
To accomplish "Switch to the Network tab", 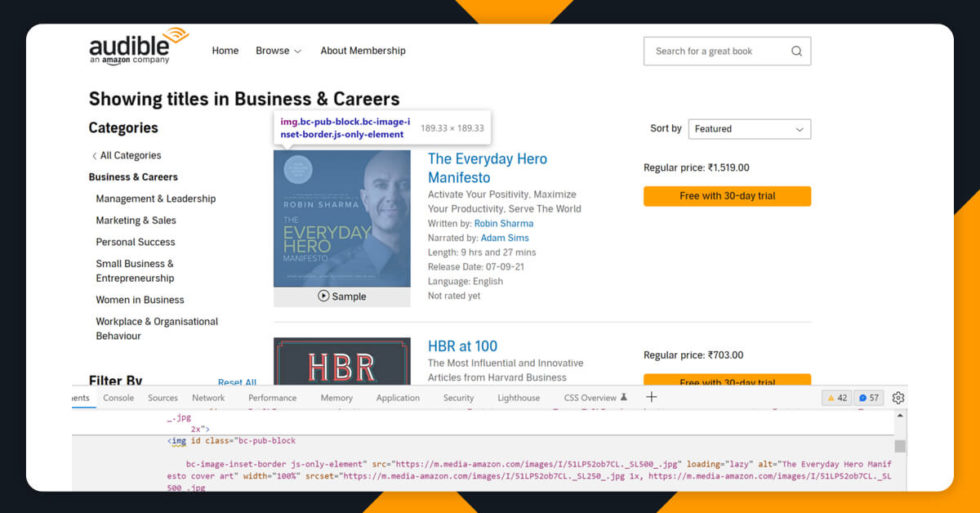I will 208,398.
